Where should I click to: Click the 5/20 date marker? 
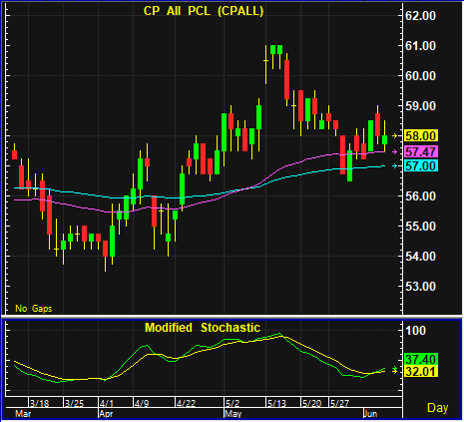pos(312,403)
